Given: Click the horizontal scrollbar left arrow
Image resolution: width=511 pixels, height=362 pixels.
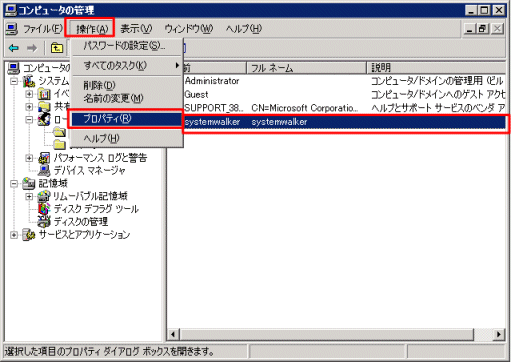Looking at the screenshot, I should click(173, 334).
